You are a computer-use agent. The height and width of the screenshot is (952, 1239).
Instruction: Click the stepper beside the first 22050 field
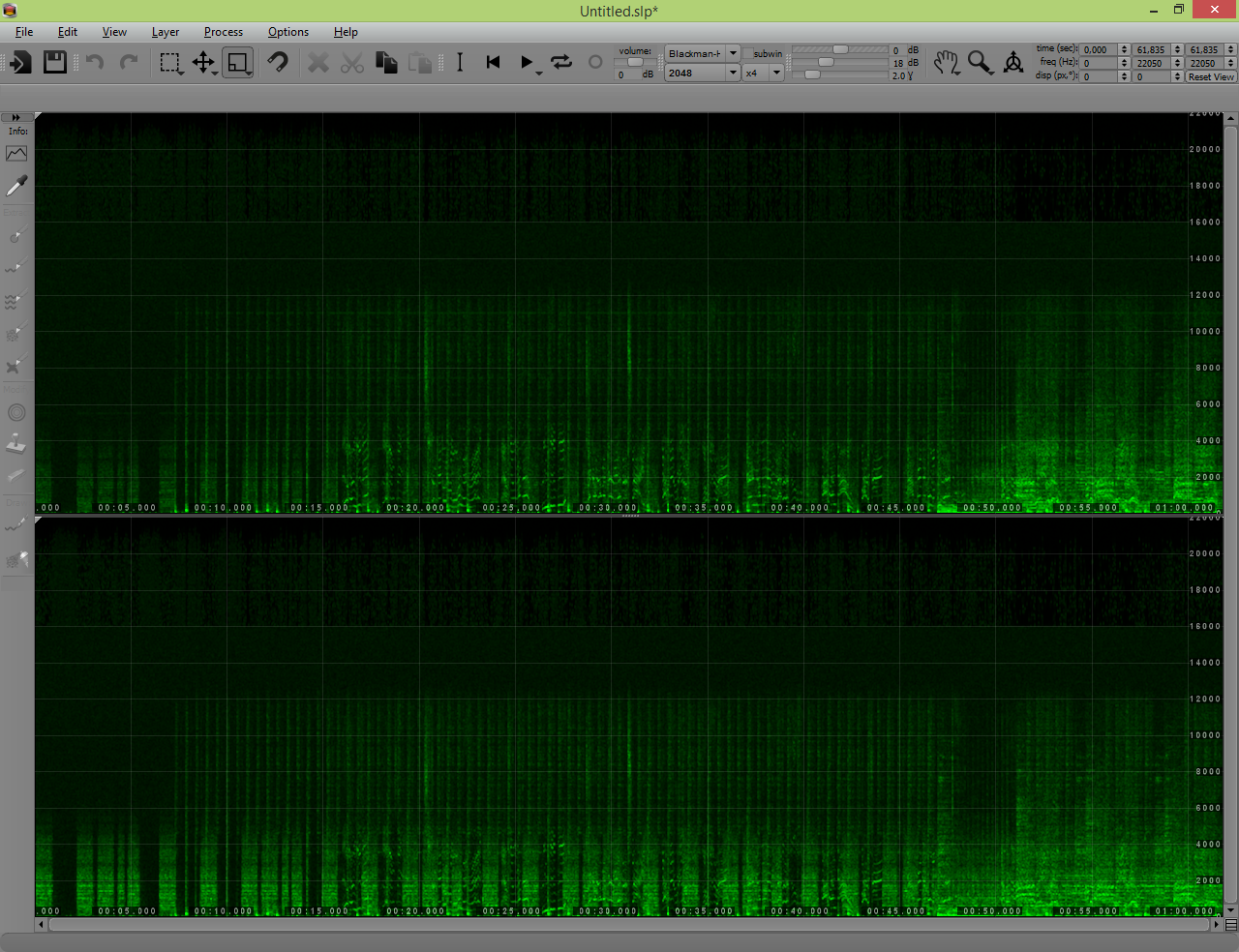tap(1177, 63)
